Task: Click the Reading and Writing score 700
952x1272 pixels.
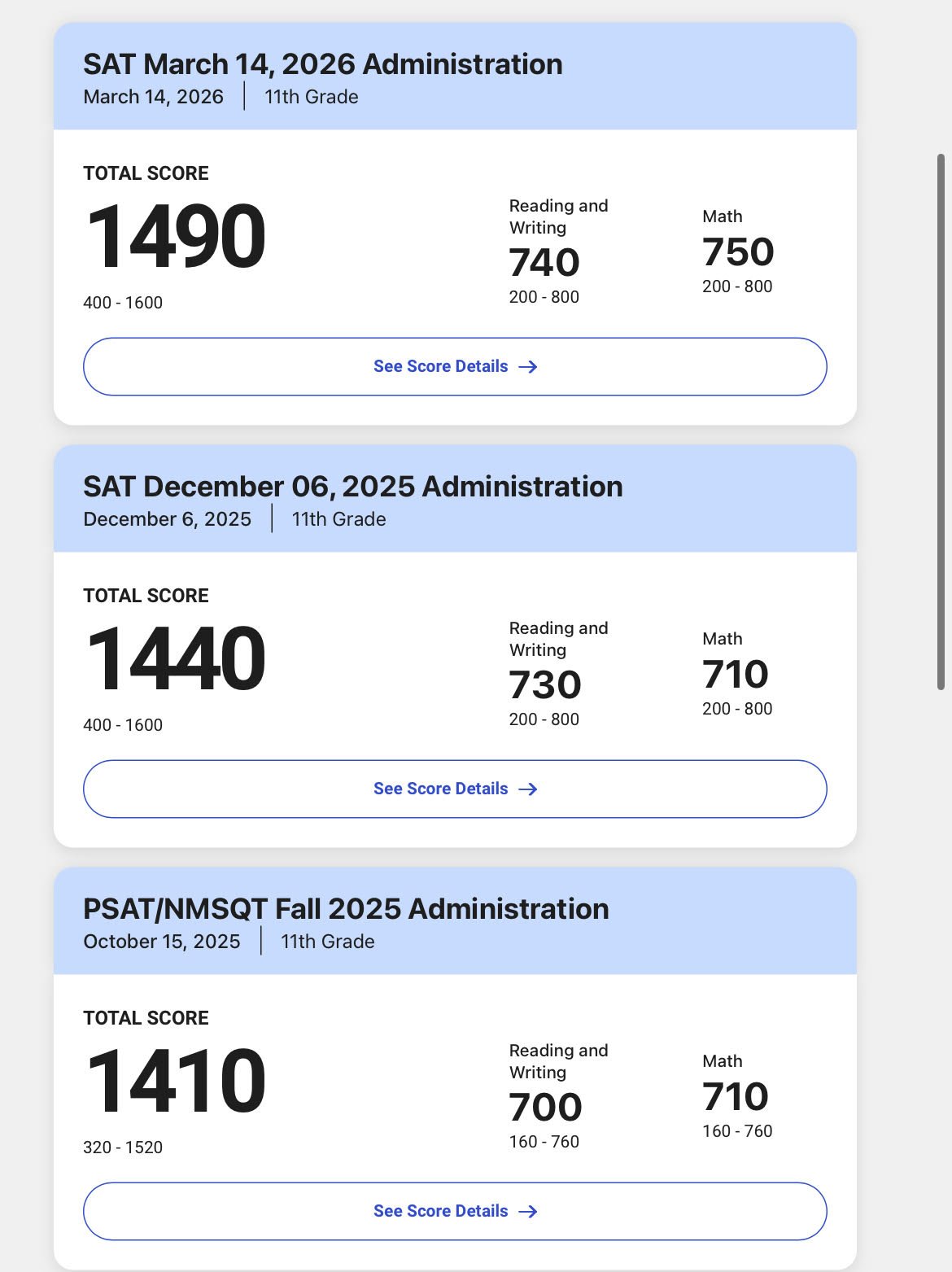Action: coord(545,1107)
